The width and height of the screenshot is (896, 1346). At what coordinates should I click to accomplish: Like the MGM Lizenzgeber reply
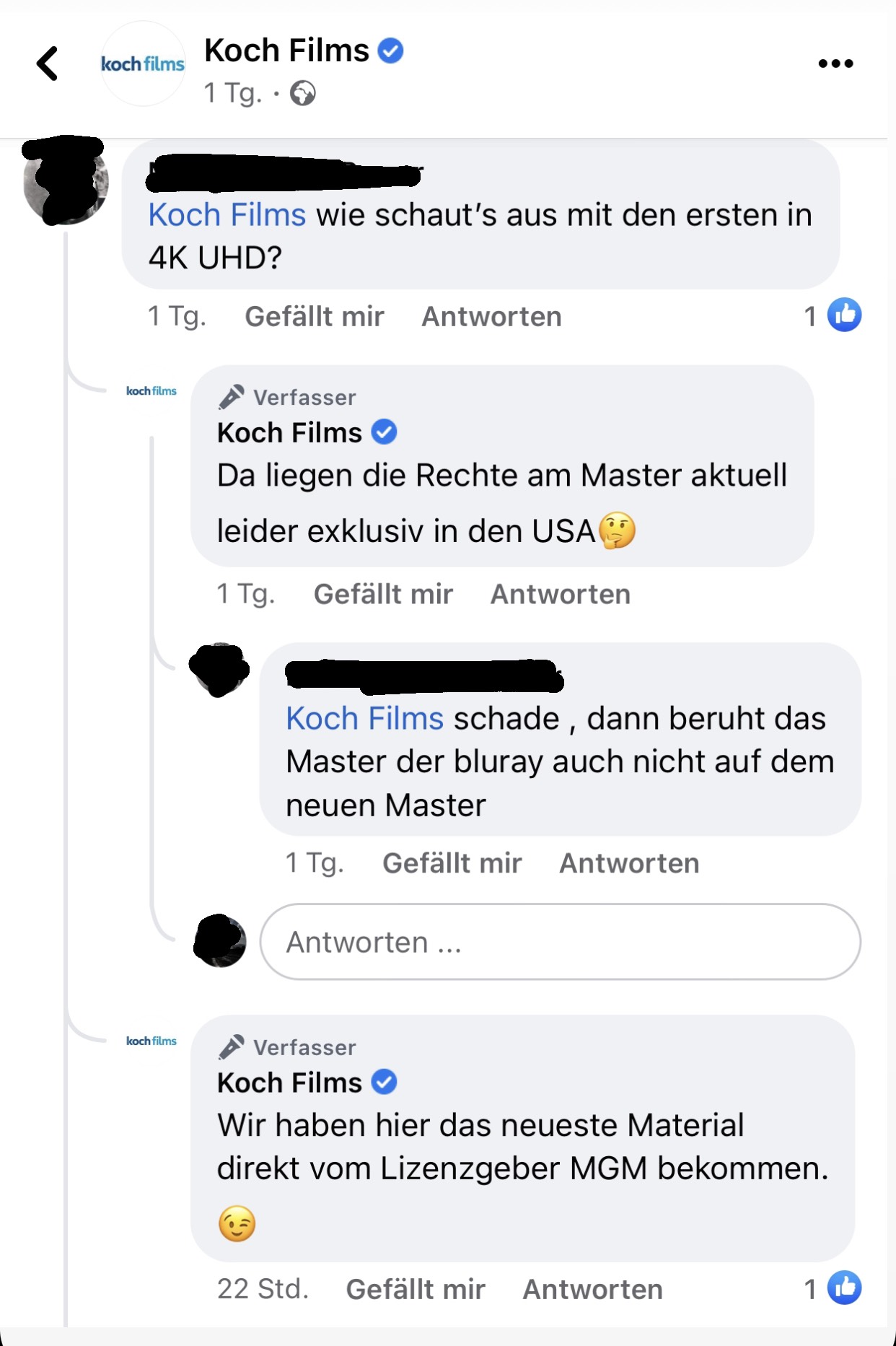point(416,1289)
